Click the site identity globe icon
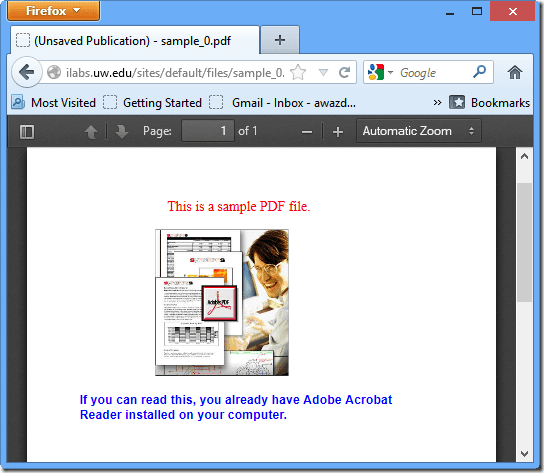The width and height of the screenshot is (544, 473). click(x=54, y=73)
